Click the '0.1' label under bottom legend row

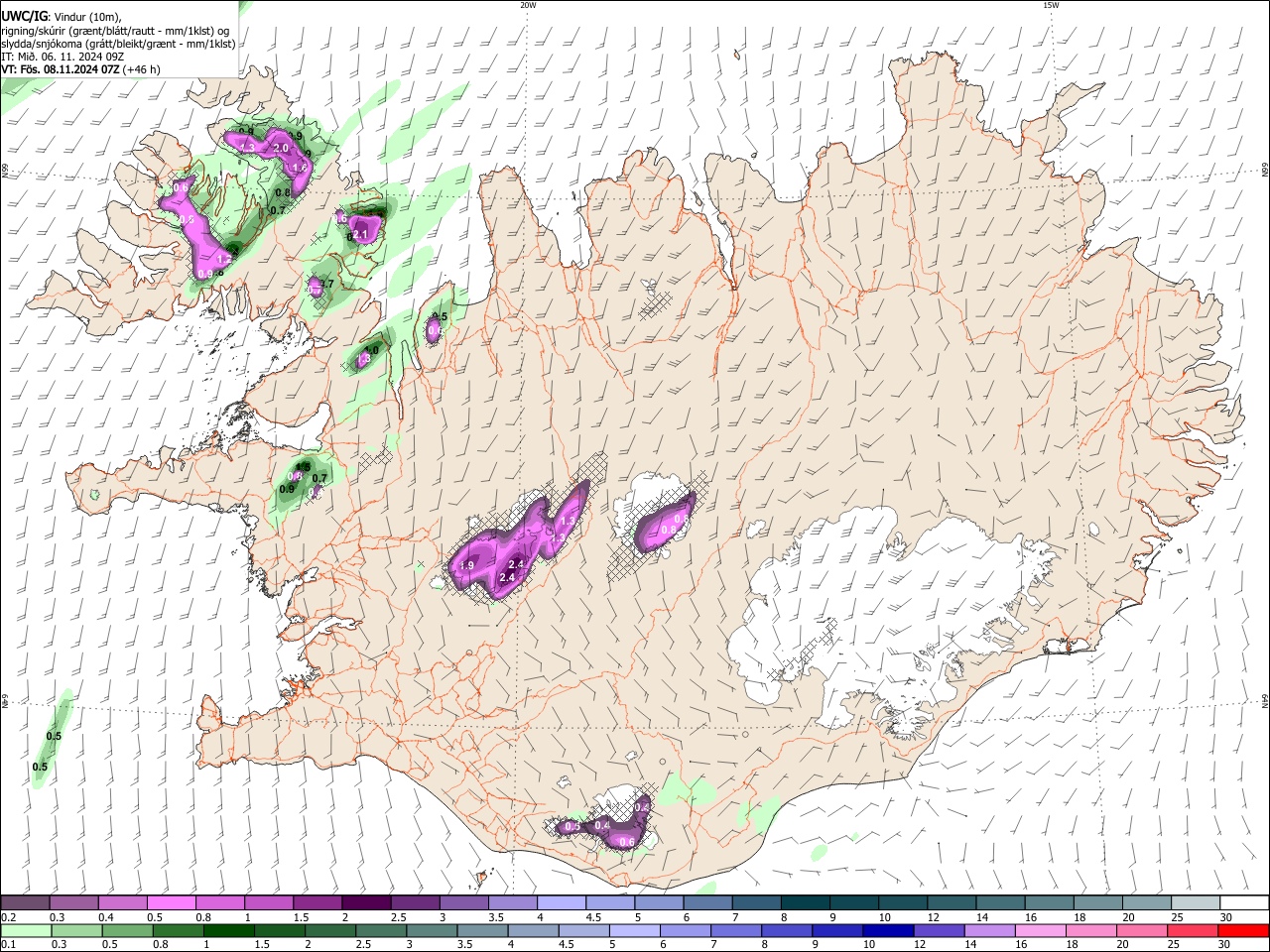click(8, 944)
